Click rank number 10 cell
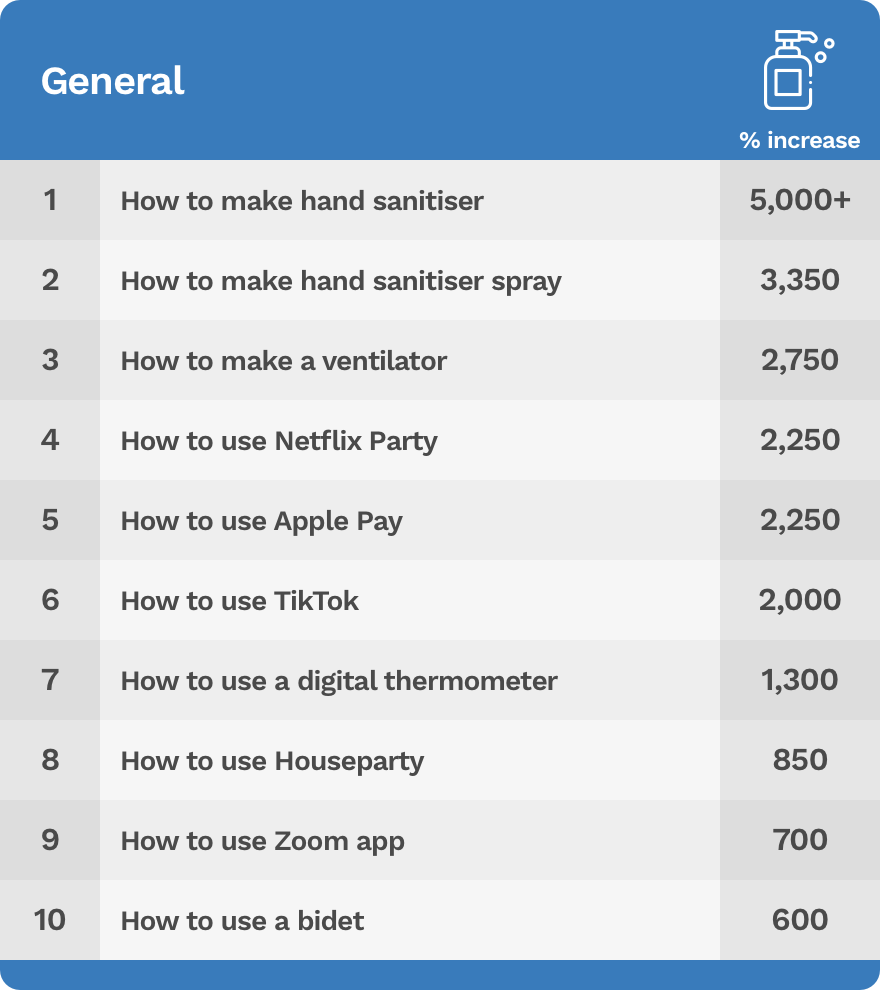This screenshot has width=880, height=990. click(50, 920)
